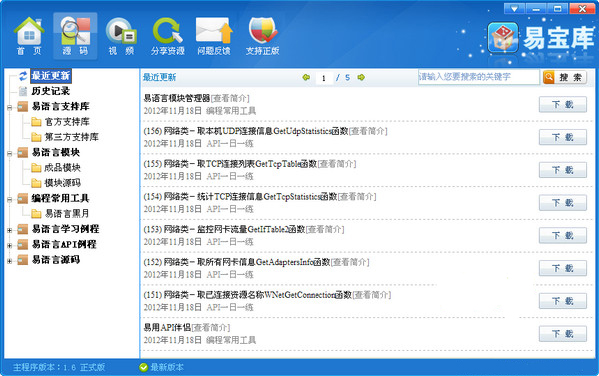The width and height of the screenshot is (599, 376).
Task: Expand the 易语言API例程 tree node
Action: (x=10, y=245)
